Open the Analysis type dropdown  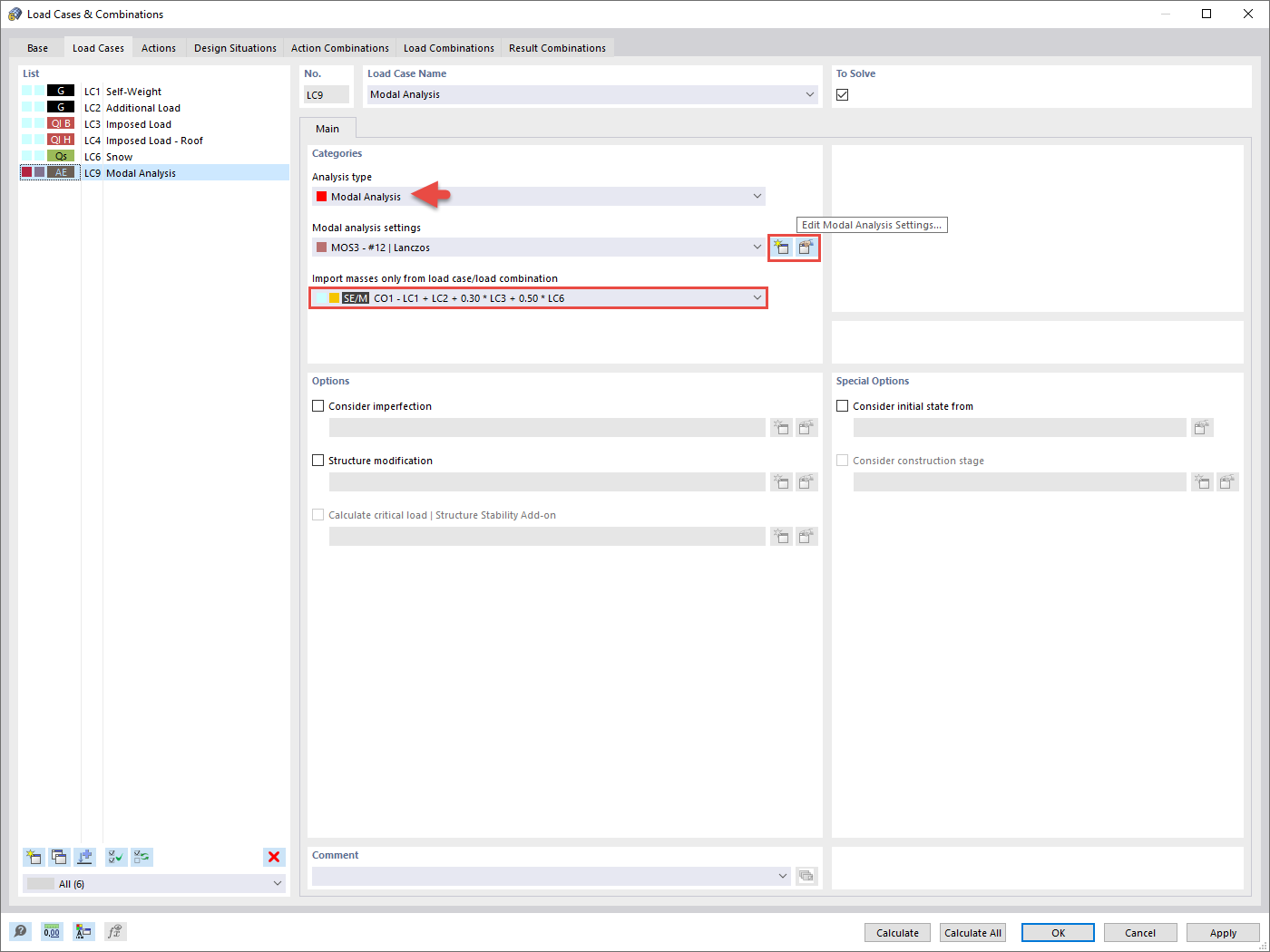[x=757, y=196]
